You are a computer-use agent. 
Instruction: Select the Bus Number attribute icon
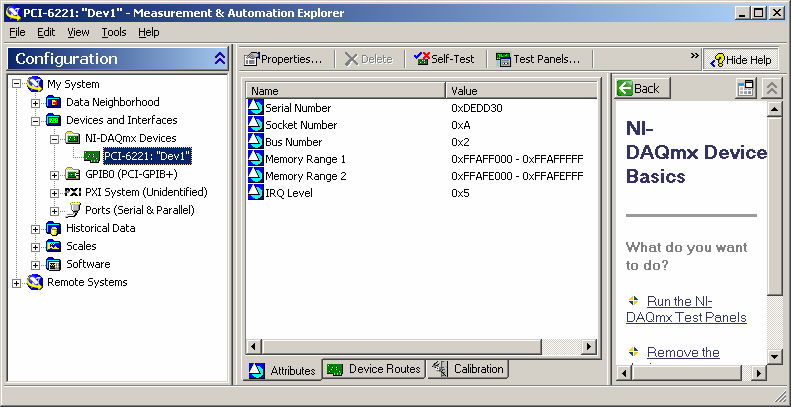256,142
